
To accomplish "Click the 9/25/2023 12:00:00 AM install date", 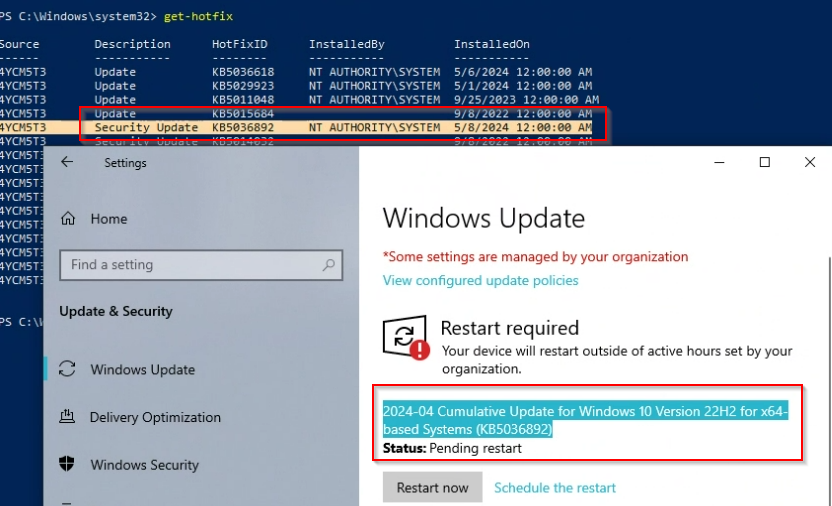I will (x=526, y=99).
